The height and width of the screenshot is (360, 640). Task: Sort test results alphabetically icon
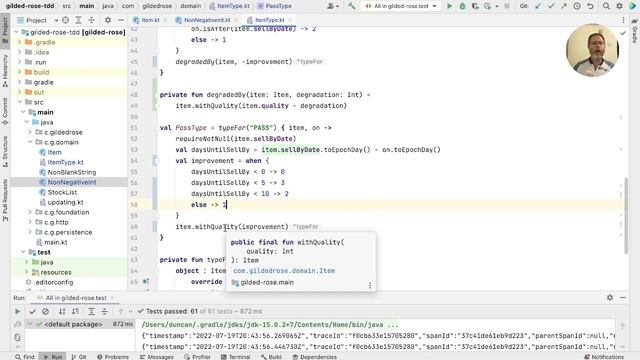pos(62,311)
